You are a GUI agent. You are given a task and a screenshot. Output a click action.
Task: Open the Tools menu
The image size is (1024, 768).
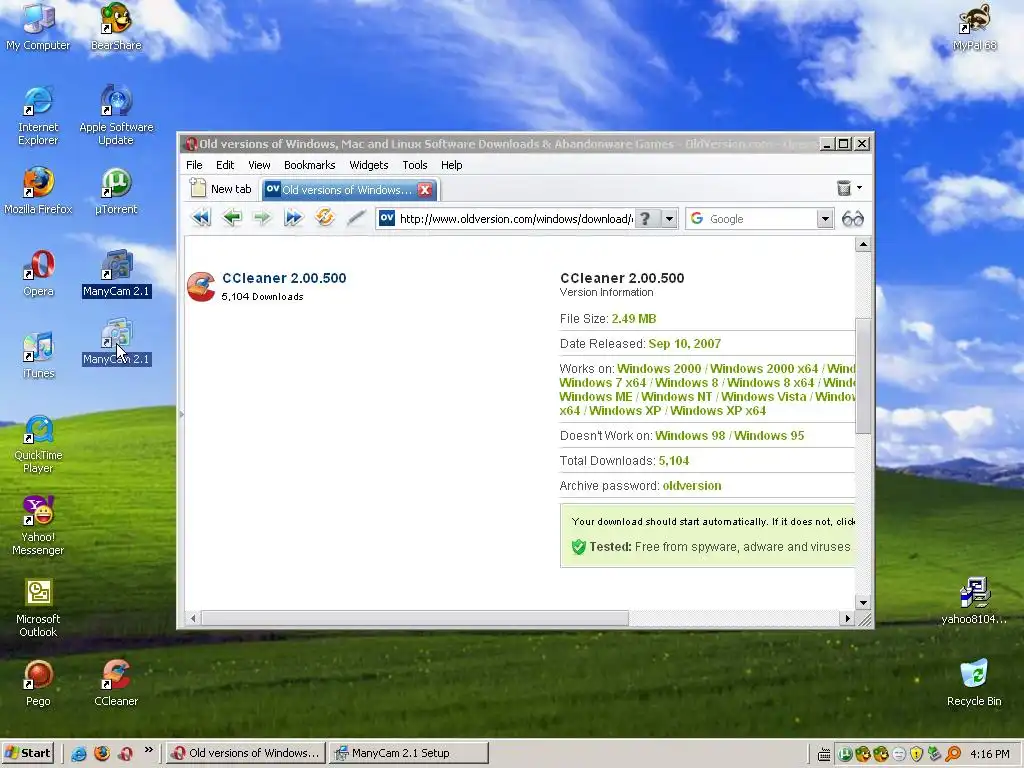tap(415, 165)
